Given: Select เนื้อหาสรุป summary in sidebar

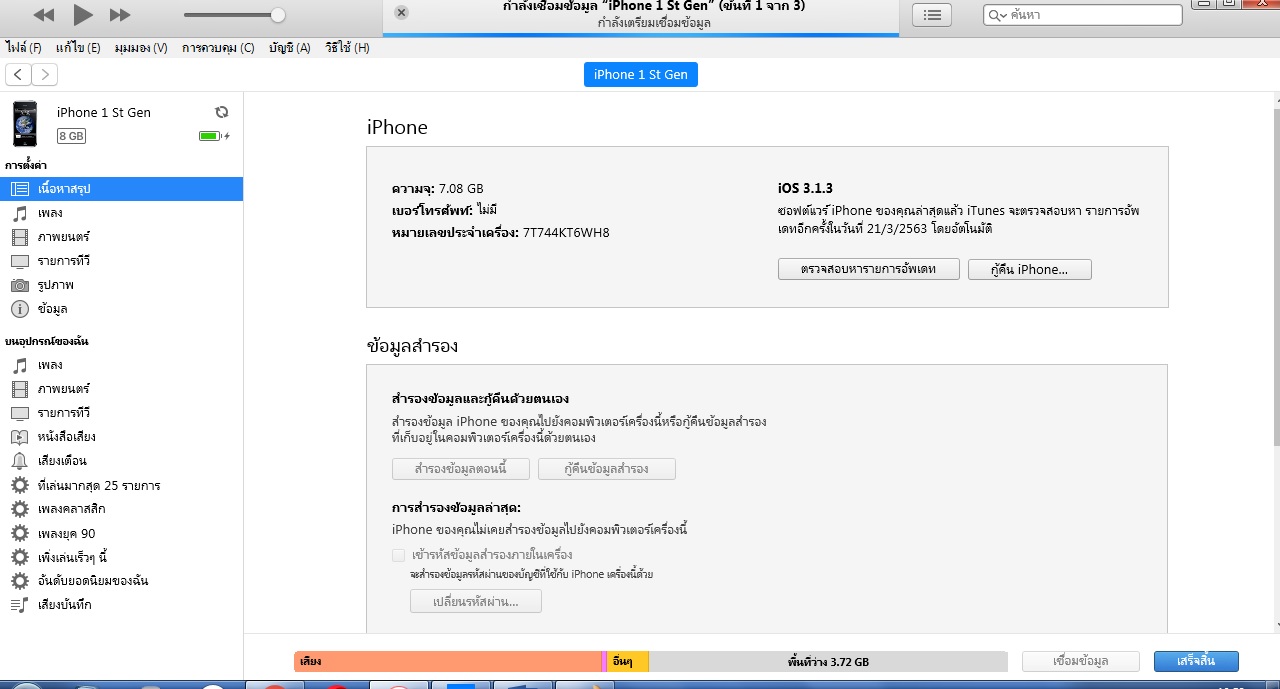Looking at the screenshot, I should [121, 188].
